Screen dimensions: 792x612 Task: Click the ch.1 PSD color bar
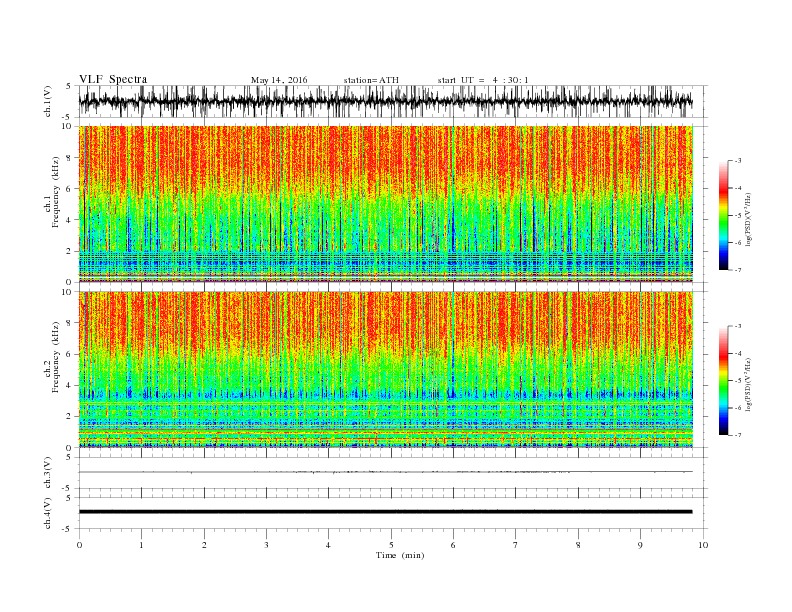pyautogui.click(x=723, y=215)
